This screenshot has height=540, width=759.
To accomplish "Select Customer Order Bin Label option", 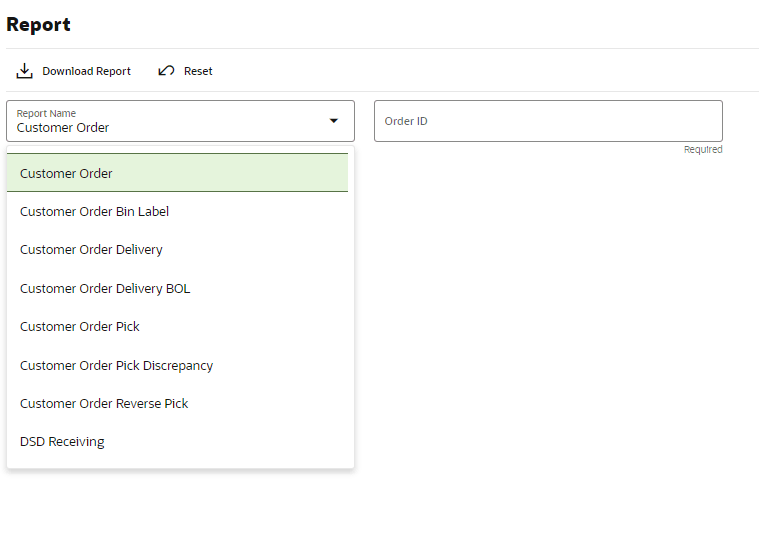I will (x=177, y=211).
